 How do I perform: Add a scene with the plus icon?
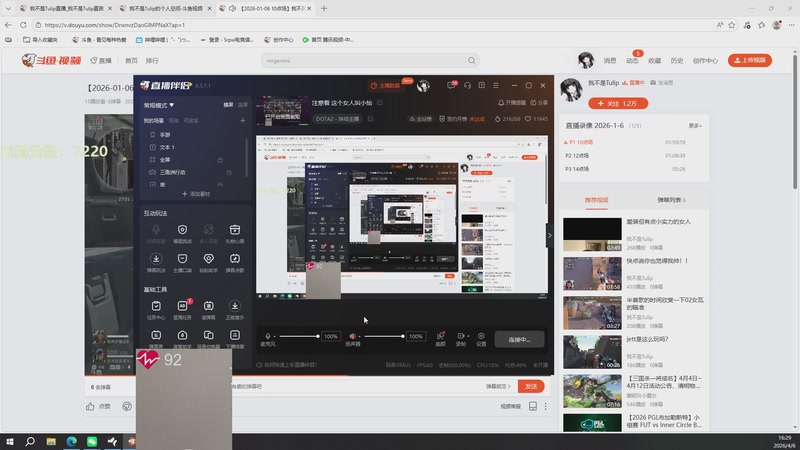point(243,120)
